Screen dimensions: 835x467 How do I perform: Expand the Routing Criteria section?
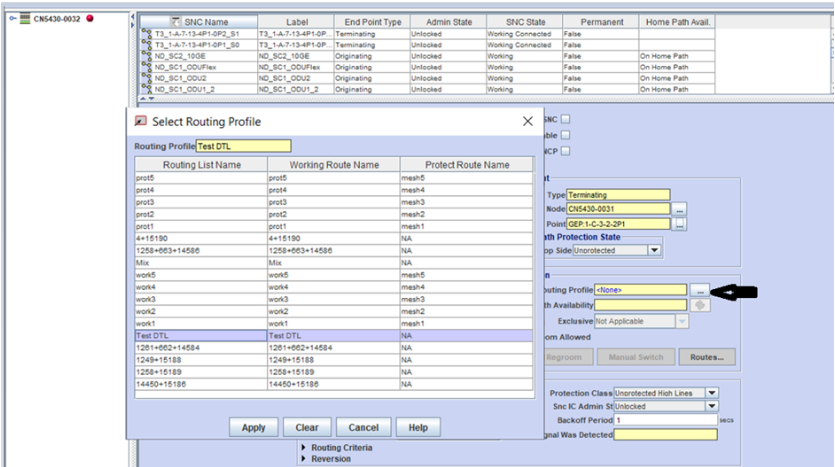[304, 447]
